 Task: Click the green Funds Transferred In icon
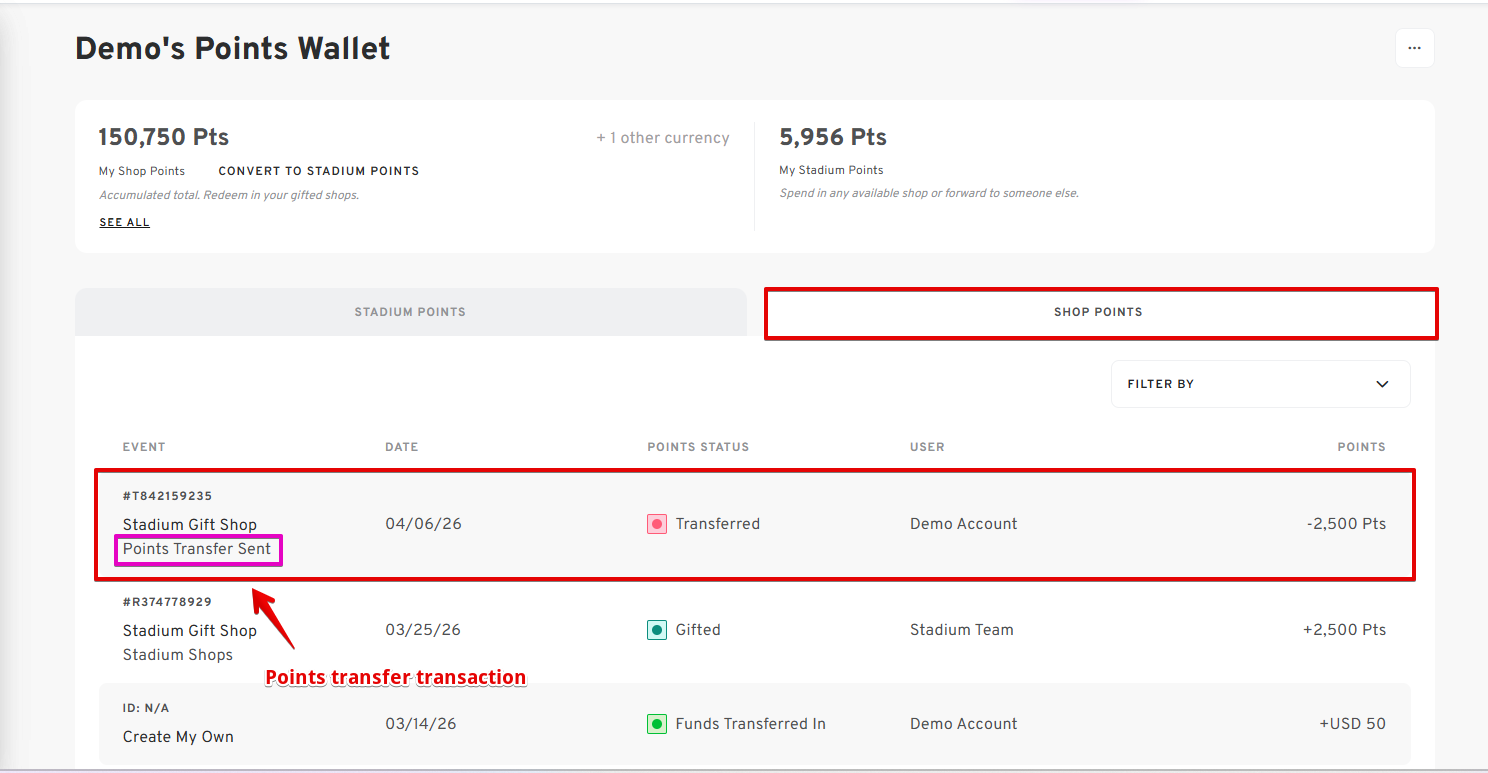(657, 724)
